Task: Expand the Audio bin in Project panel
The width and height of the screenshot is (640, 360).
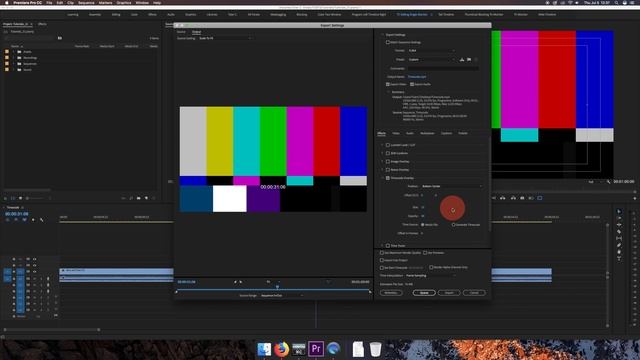Action: (13, 52)
